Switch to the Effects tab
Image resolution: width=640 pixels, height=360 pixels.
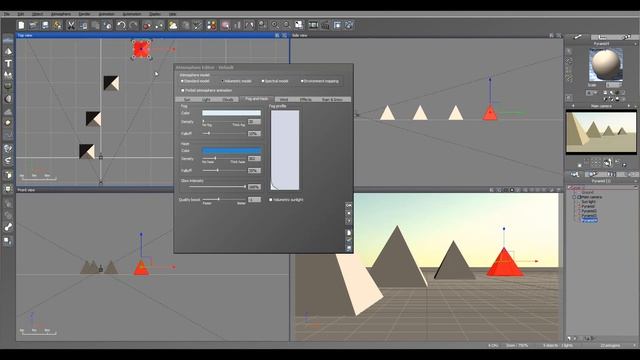[x=305, y=99]
